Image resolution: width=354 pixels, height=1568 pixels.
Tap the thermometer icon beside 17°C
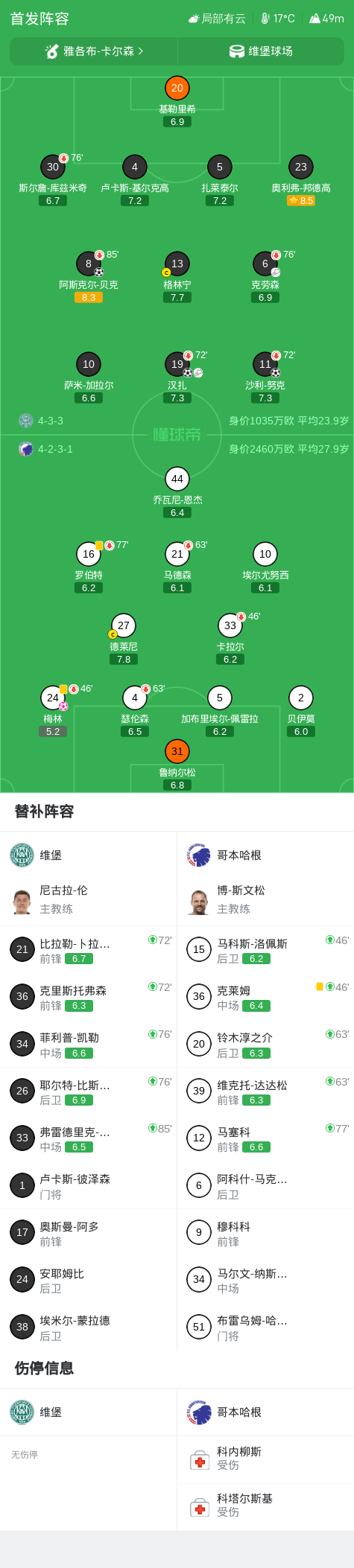click(265, 19)
